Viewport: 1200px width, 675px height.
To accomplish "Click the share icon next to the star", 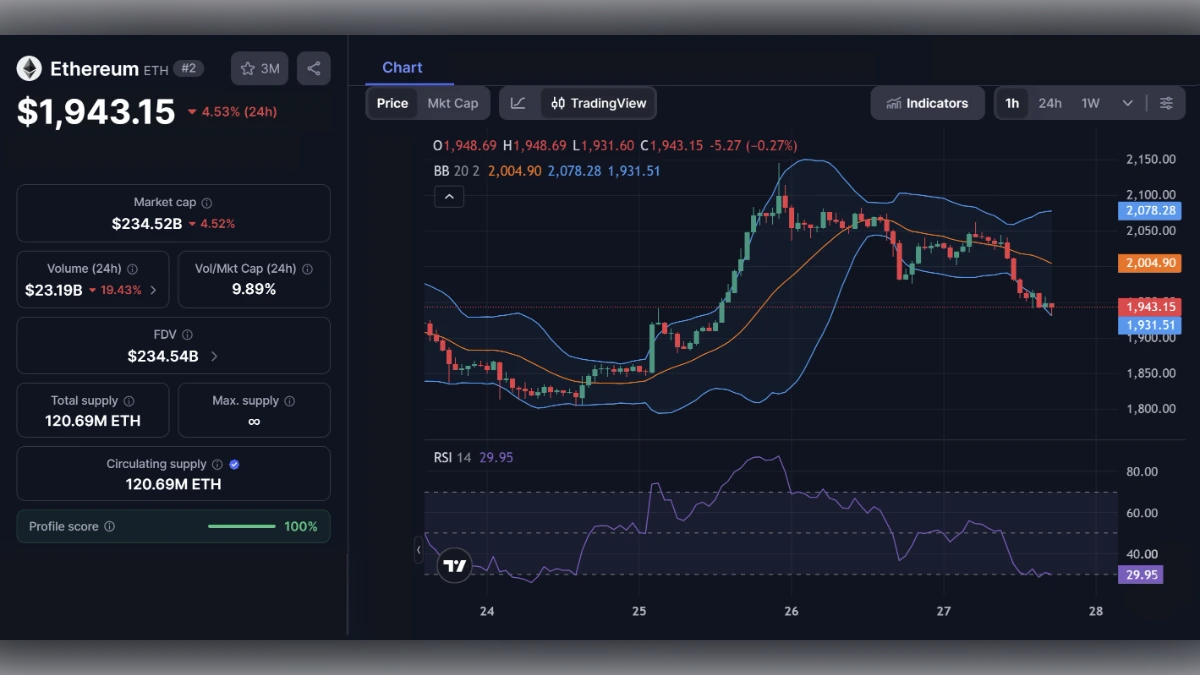I will pos(313,68).
